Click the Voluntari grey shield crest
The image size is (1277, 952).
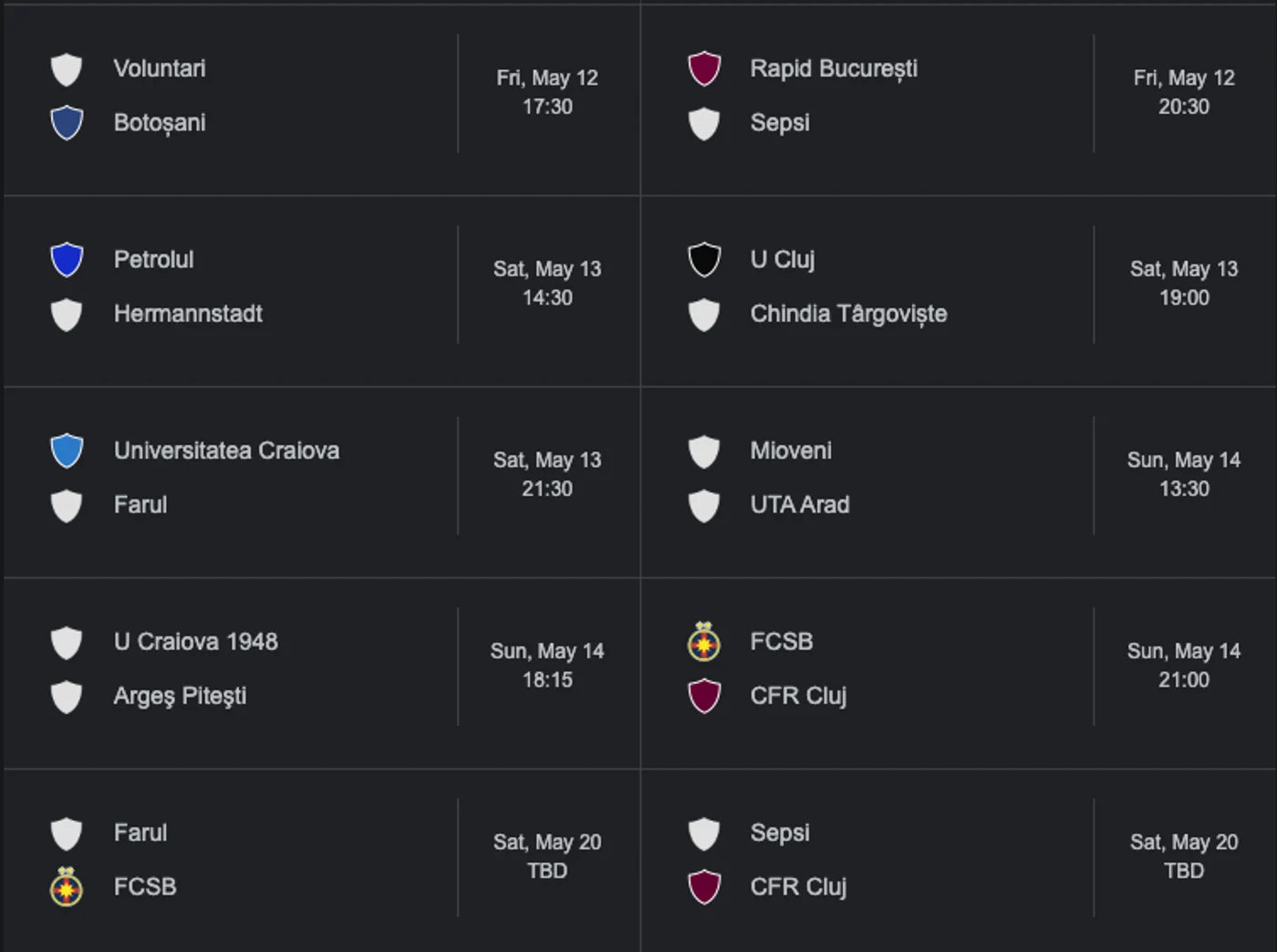67,69
